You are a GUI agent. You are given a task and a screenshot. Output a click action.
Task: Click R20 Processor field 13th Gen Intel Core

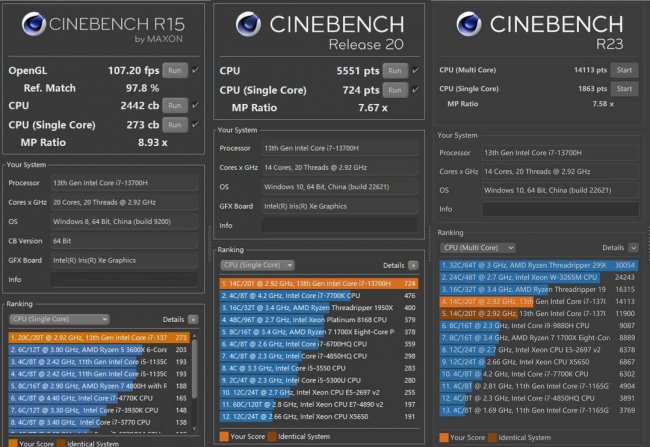click(x=339, y=148)
